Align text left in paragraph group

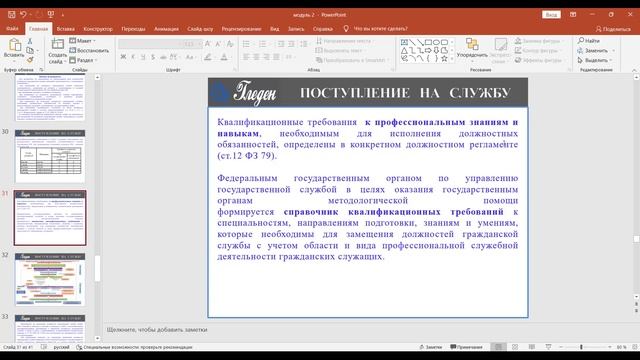(x=246, y=57)
